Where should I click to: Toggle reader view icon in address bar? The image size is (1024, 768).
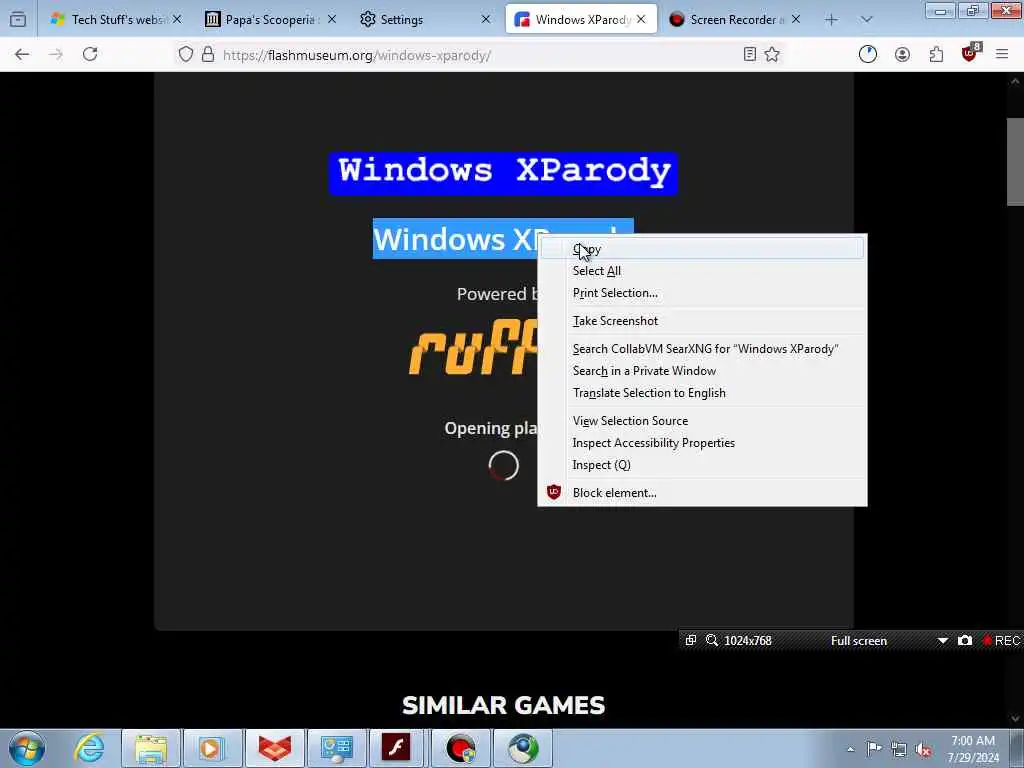click(x=750, y=54)
